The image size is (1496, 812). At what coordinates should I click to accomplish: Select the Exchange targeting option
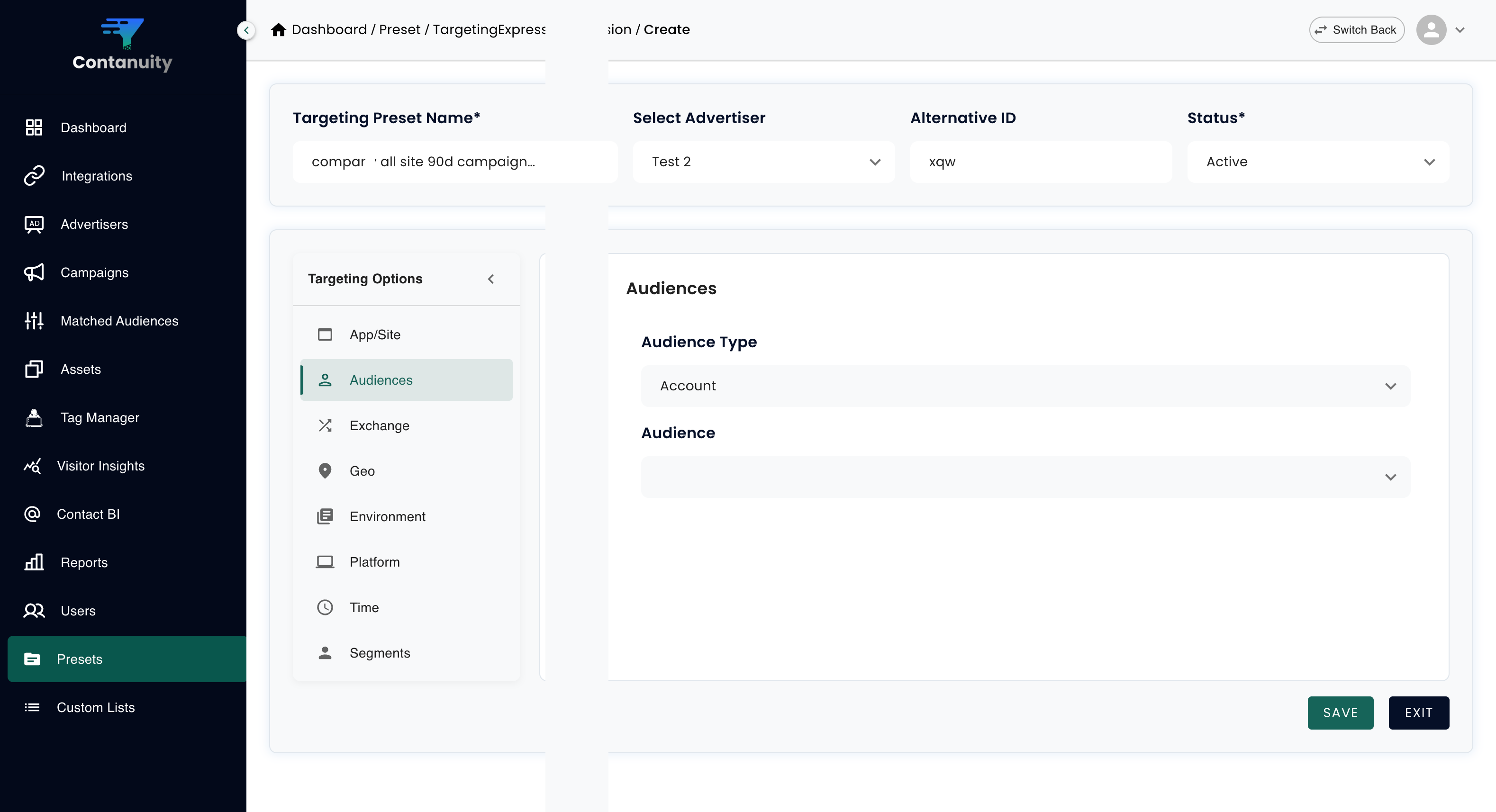point(379,425)
